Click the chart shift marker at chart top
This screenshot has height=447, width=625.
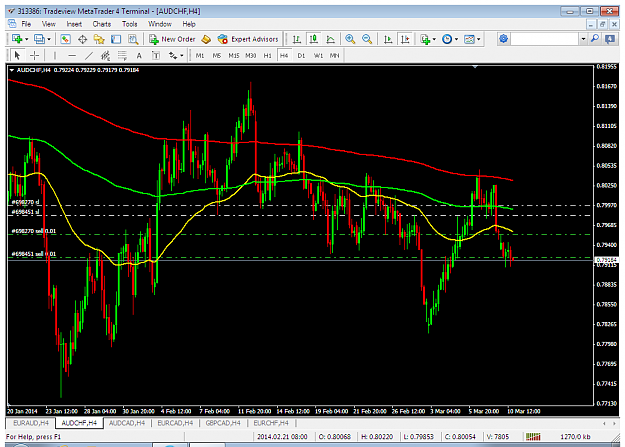pos(475,67)
